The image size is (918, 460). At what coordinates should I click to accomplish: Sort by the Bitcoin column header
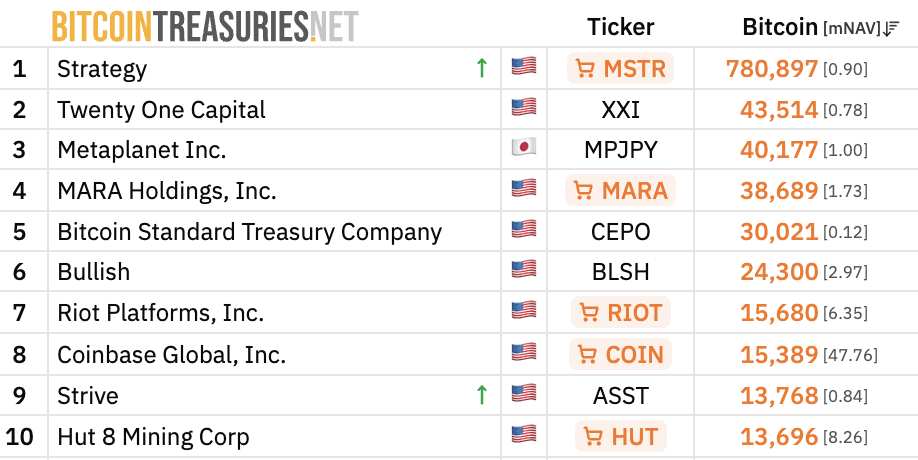click(780, 27)
